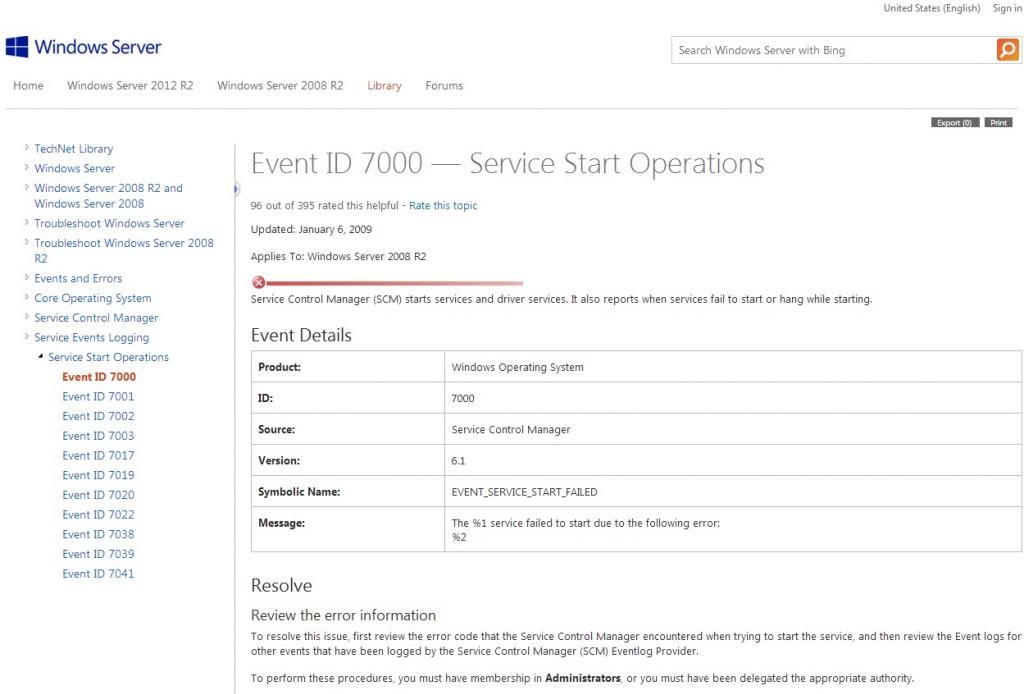Screen dimensions: 1024x694
Task: Click the page title 'Event ID 7000 — Service Start Operations'
Action: click(507, 164)
